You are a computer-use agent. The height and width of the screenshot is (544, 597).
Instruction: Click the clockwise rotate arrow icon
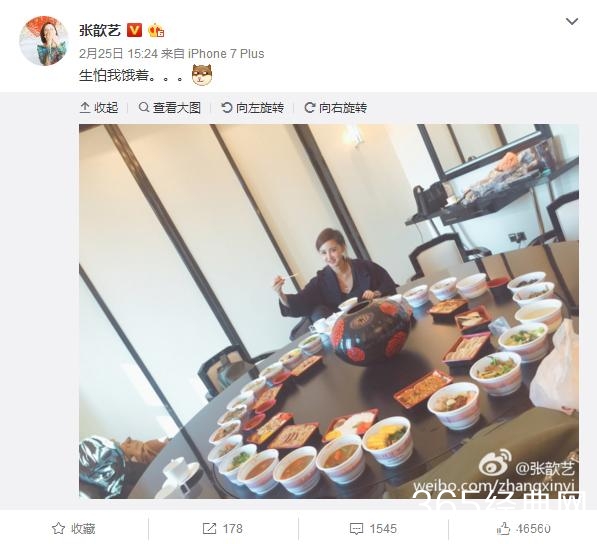click(x=310, y=108)
